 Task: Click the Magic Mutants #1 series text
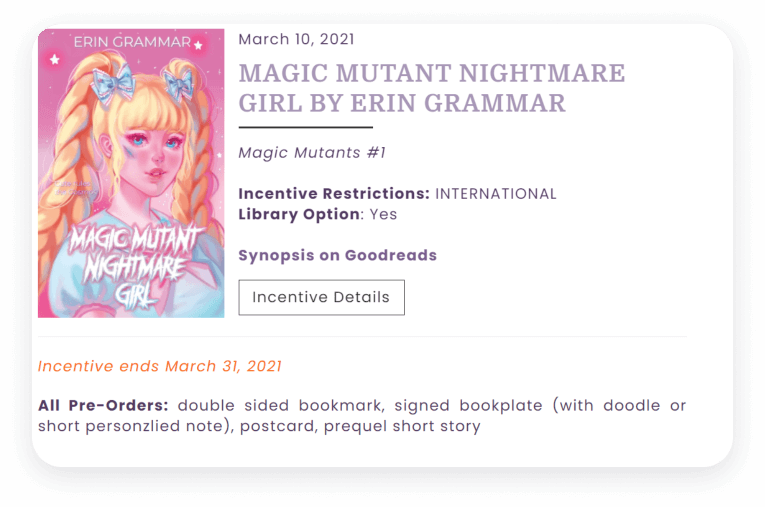311,153
